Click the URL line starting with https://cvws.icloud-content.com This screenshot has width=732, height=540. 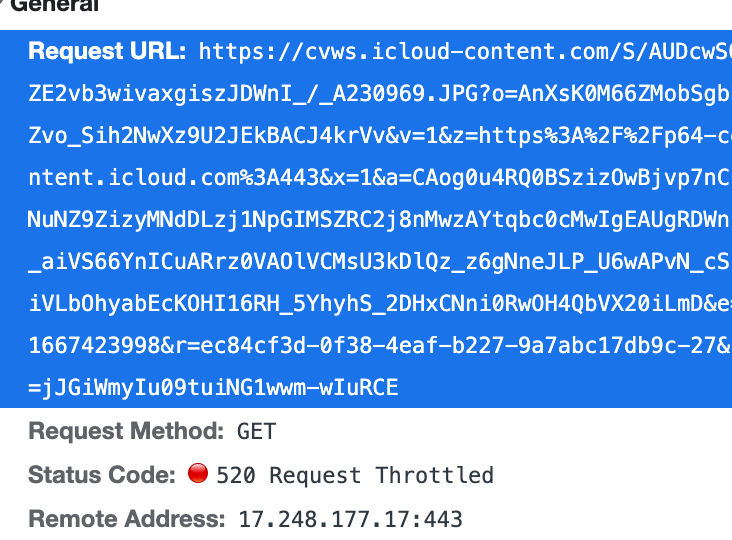(465, 51)
